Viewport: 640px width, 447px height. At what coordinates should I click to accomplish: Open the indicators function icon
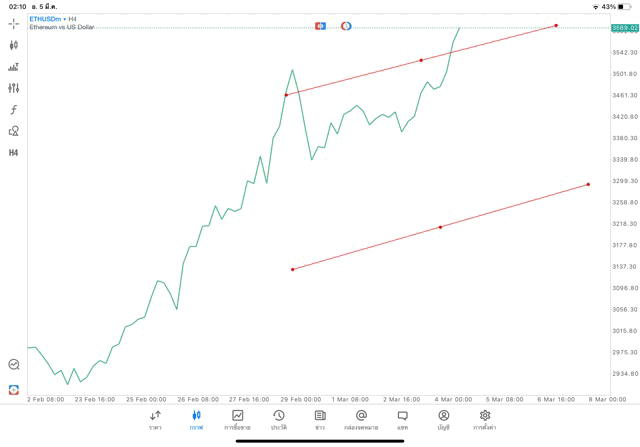13,110
